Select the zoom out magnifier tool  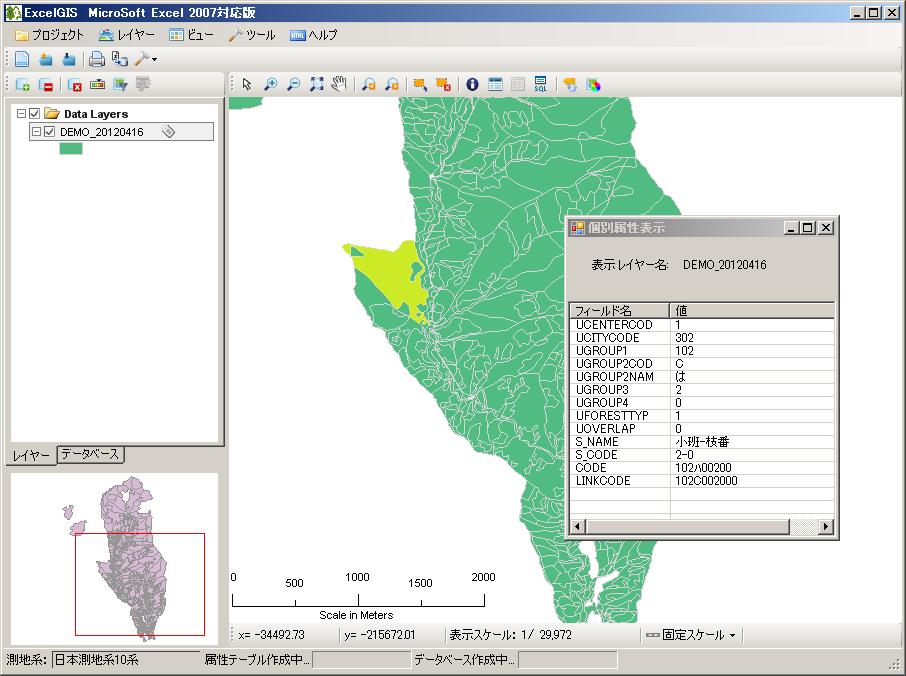tap(293, 85)
